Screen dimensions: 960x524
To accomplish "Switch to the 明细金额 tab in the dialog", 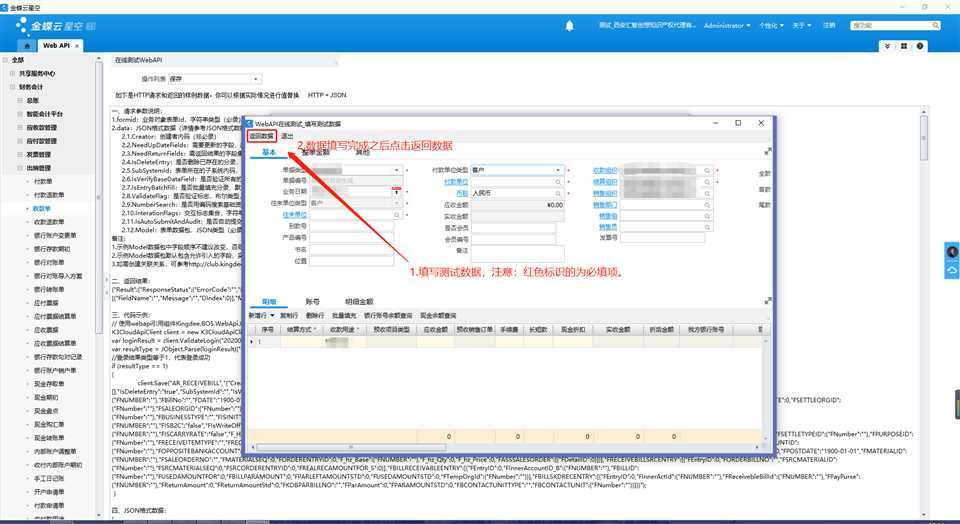I will pyautogui.click(x=359, y=301).
